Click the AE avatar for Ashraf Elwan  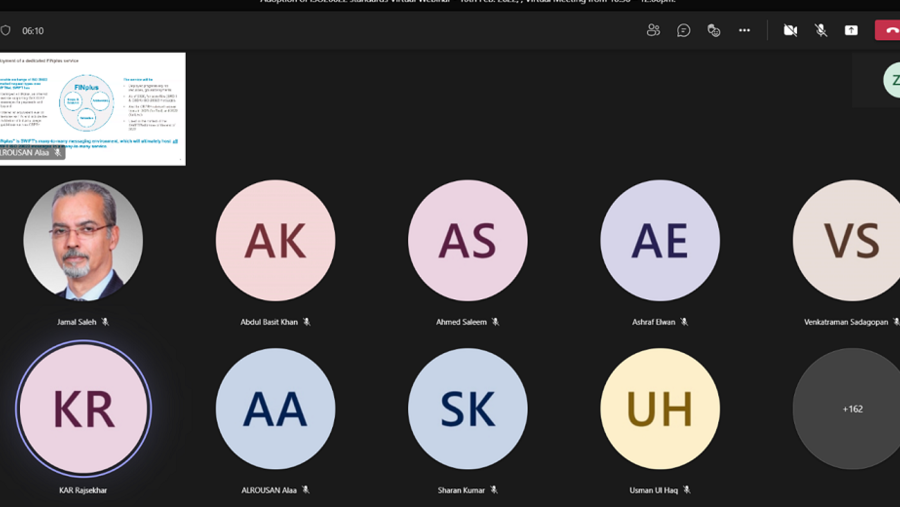pos(660,240)
